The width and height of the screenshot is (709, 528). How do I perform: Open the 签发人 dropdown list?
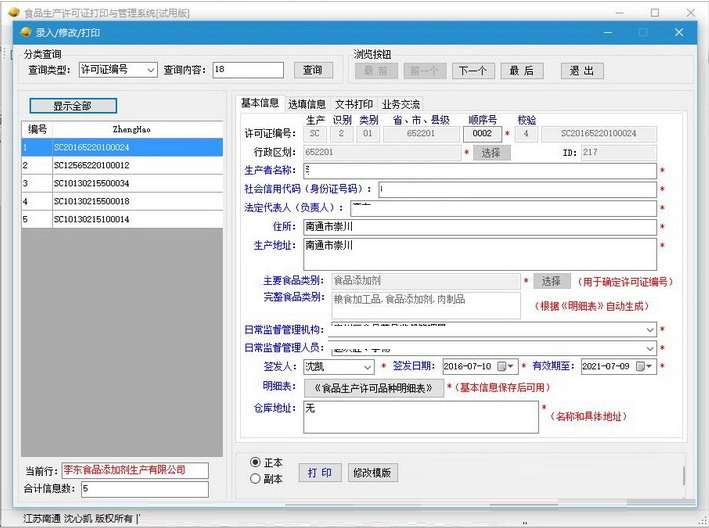368,367
